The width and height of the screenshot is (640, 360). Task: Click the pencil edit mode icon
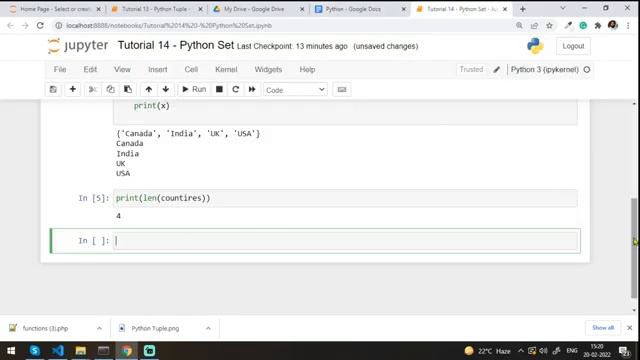496,70
